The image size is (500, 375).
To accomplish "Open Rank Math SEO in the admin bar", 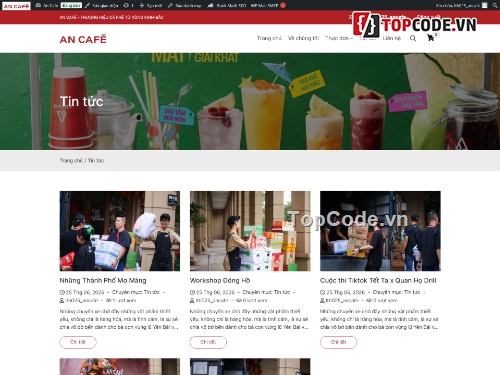I will click(x=227, y=5).
